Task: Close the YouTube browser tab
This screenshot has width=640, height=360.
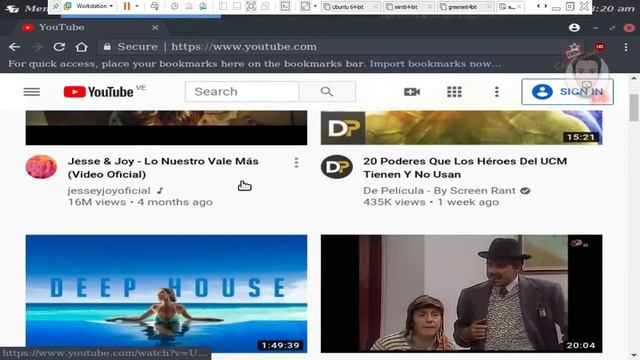Action: tap(155, 27)
